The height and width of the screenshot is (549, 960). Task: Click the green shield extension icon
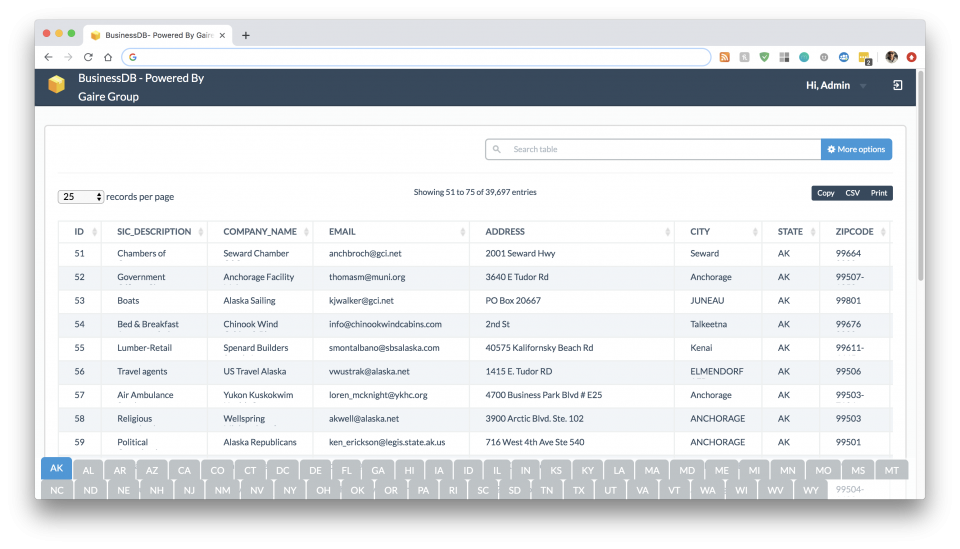point(765,57)
